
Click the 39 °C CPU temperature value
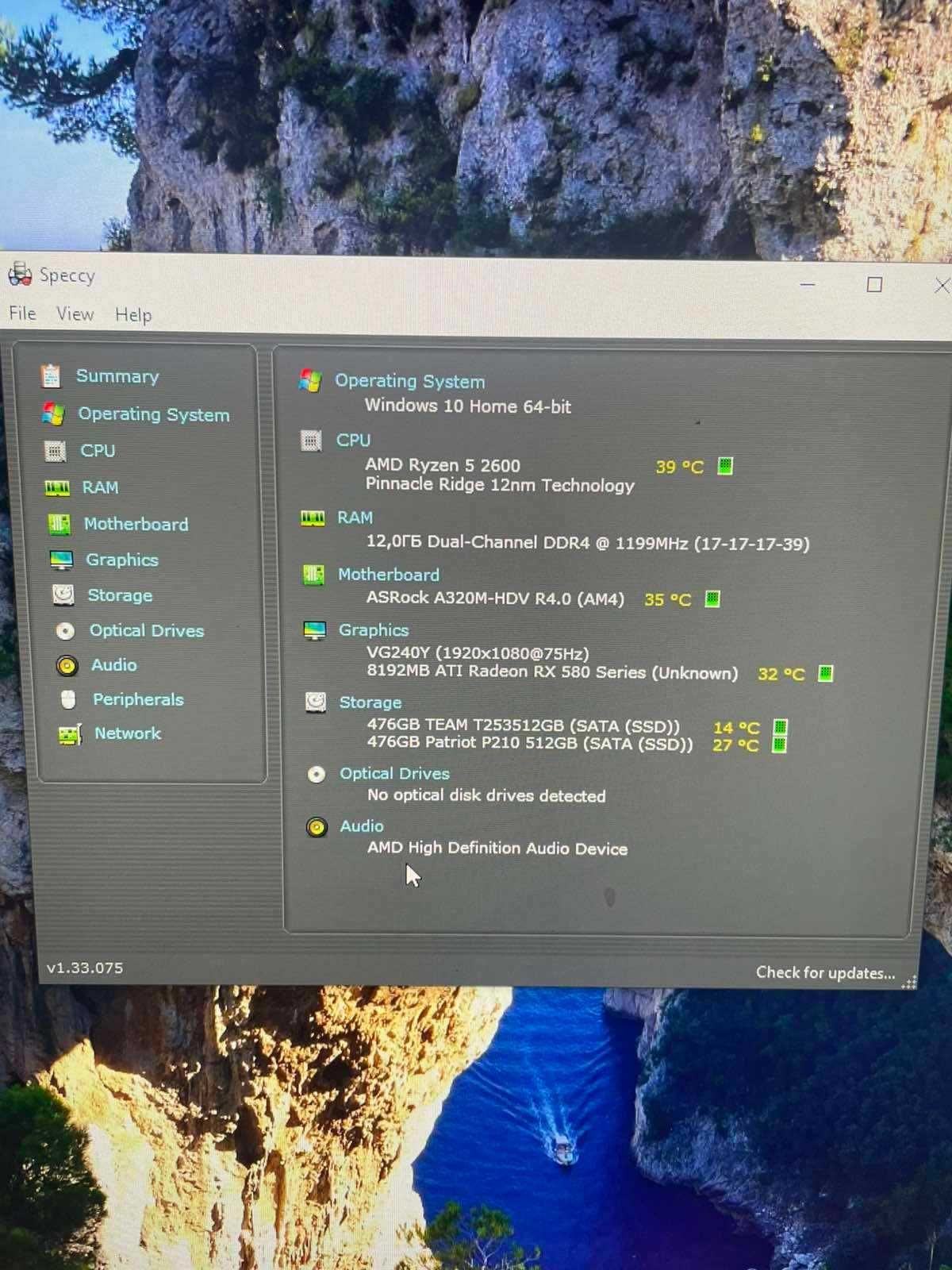[x=680, y=468]
